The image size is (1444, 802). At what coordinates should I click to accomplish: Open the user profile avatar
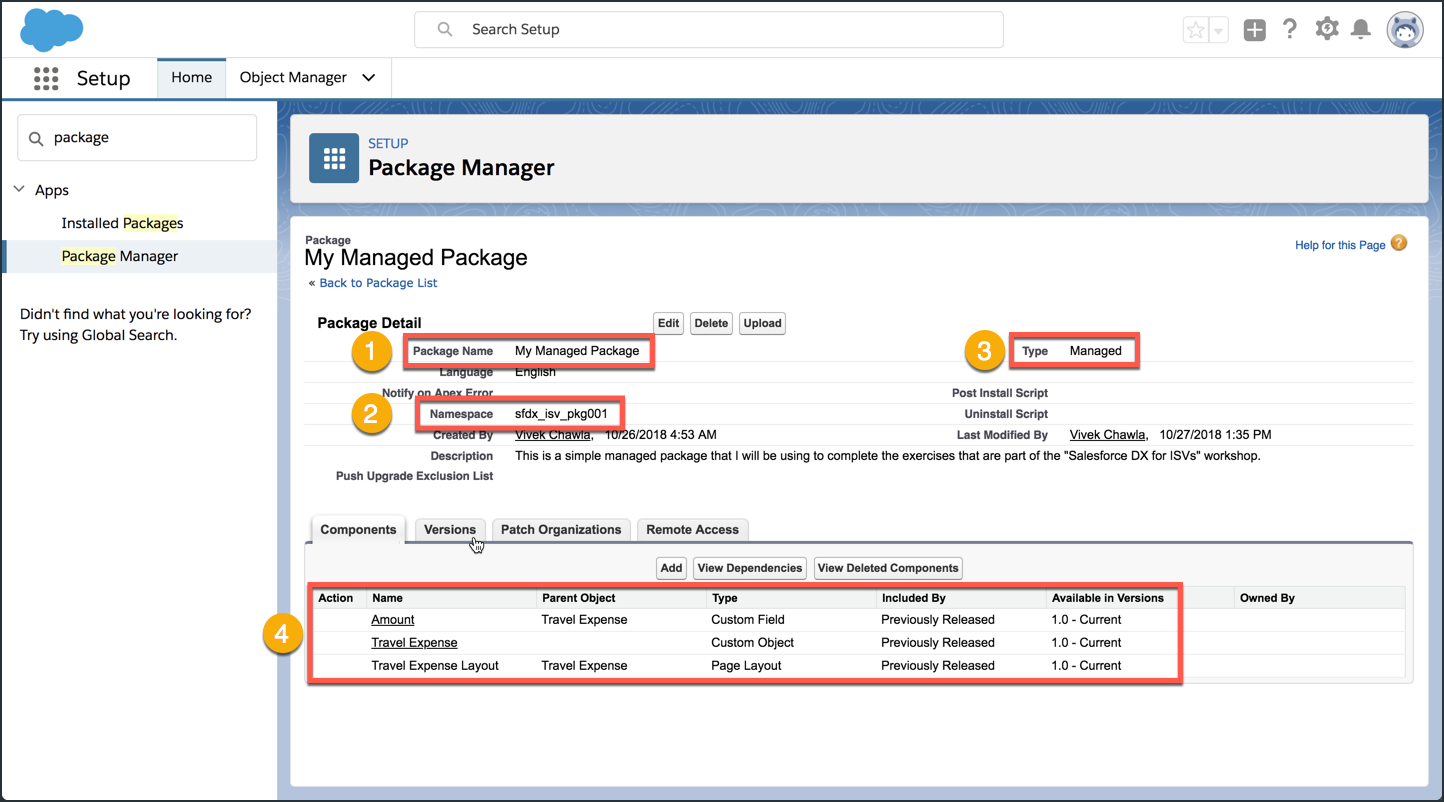1404,30
